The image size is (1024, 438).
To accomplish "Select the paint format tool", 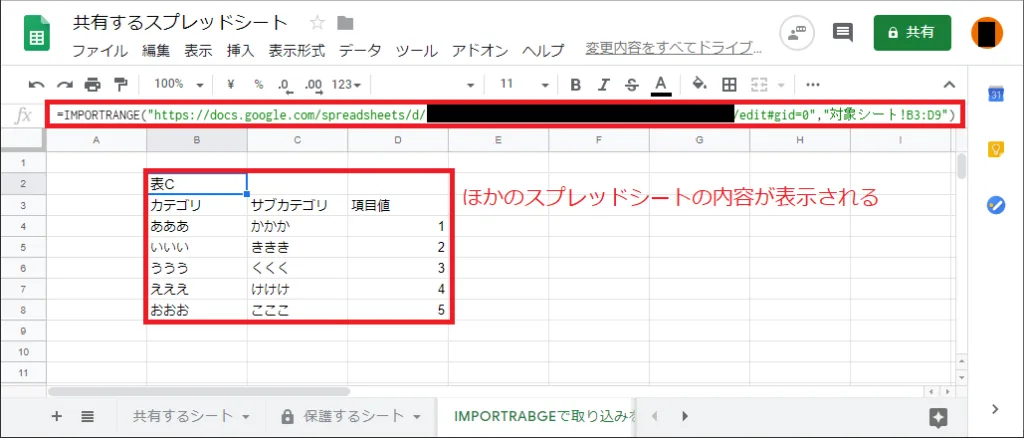I will click(x=121, y=84).
